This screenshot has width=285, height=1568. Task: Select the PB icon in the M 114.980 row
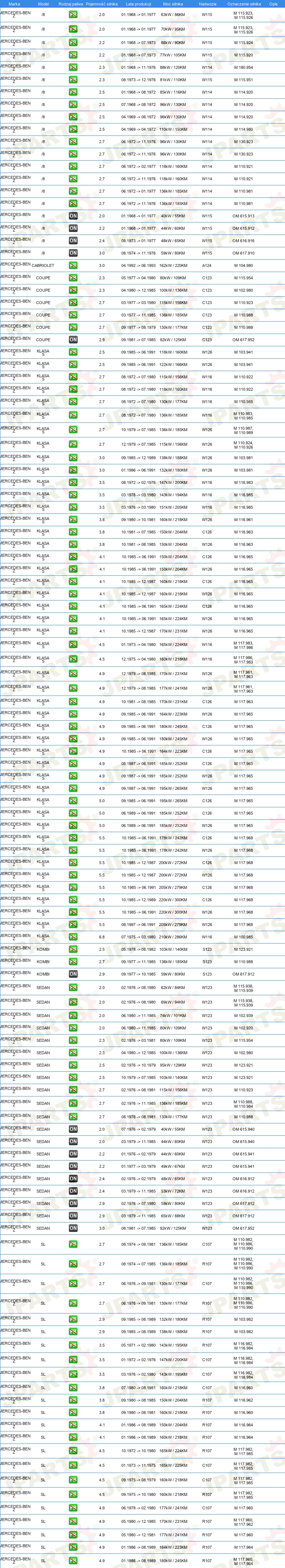(73, 129)
